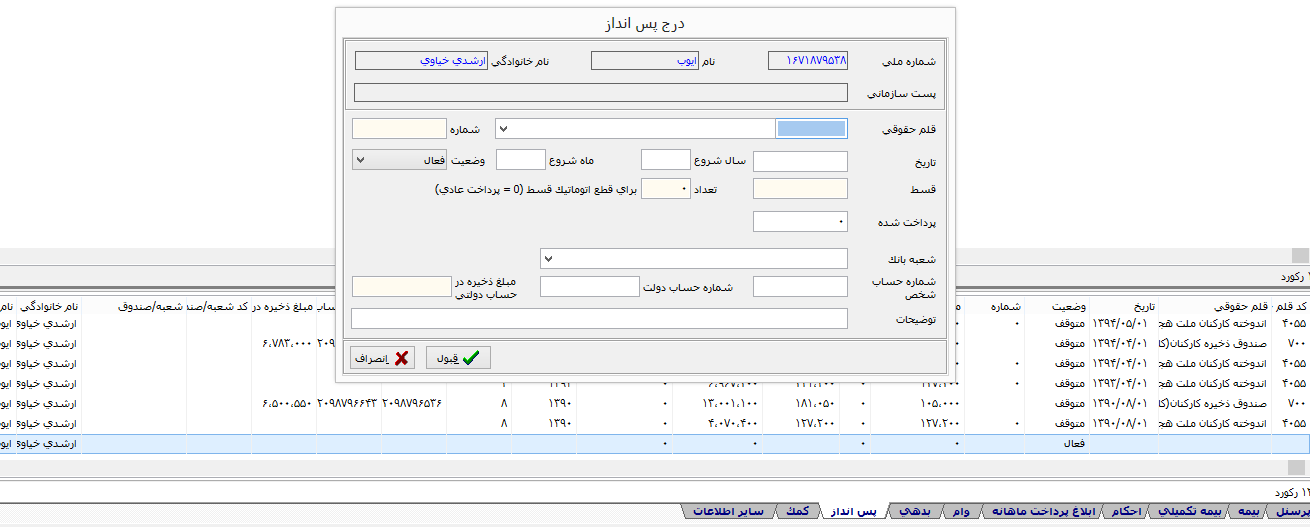Click the ماه شروع start month field
The height and width of the screenshot is (527, 1310).
[521, 160]
